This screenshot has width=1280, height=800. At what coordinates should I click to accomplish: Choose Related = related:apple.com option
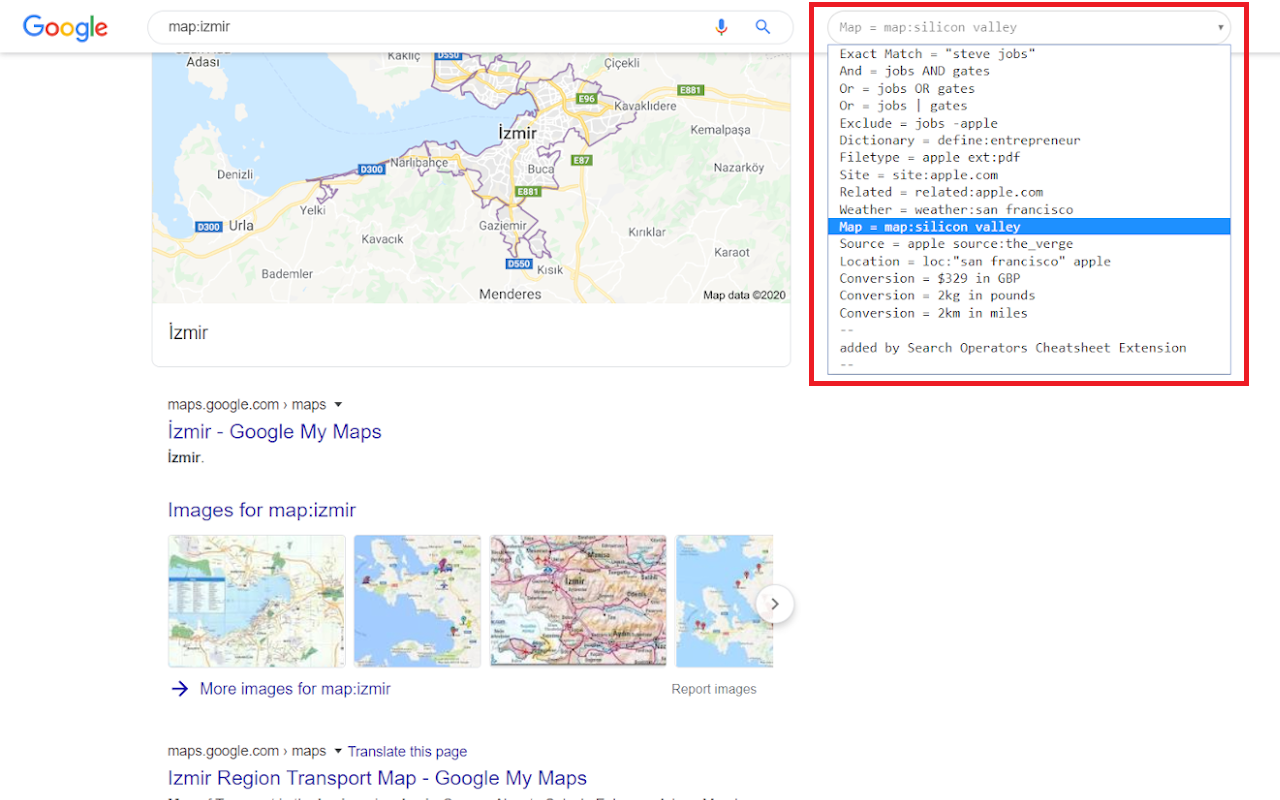click(x=1029, y=192)
